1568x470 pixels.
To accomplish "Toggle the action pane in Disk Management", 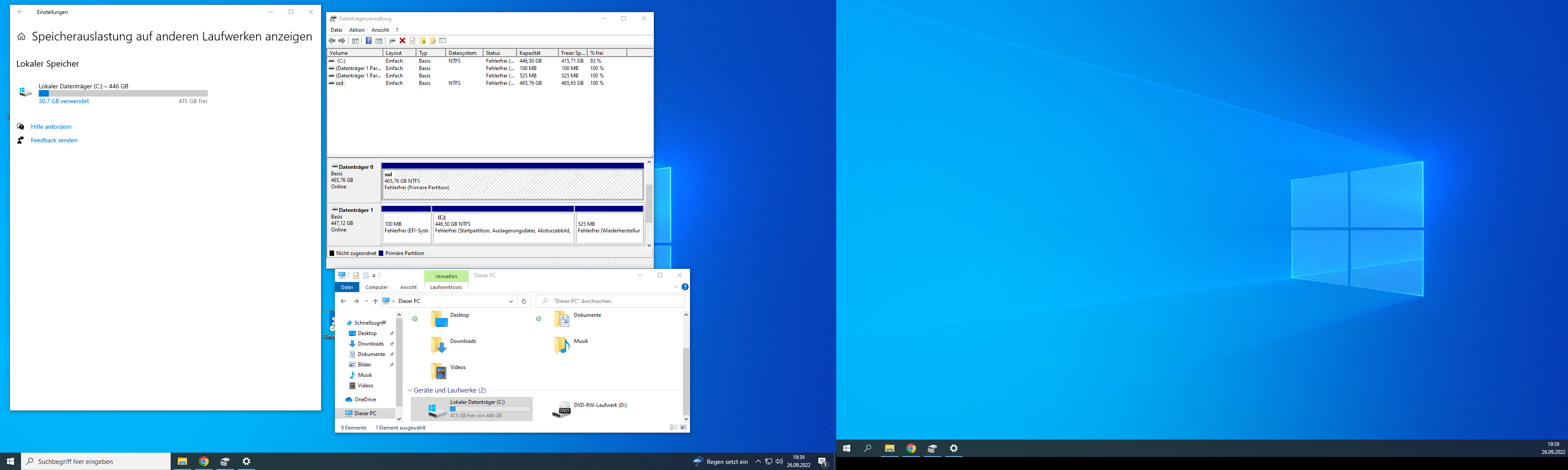I will point(379,41).
